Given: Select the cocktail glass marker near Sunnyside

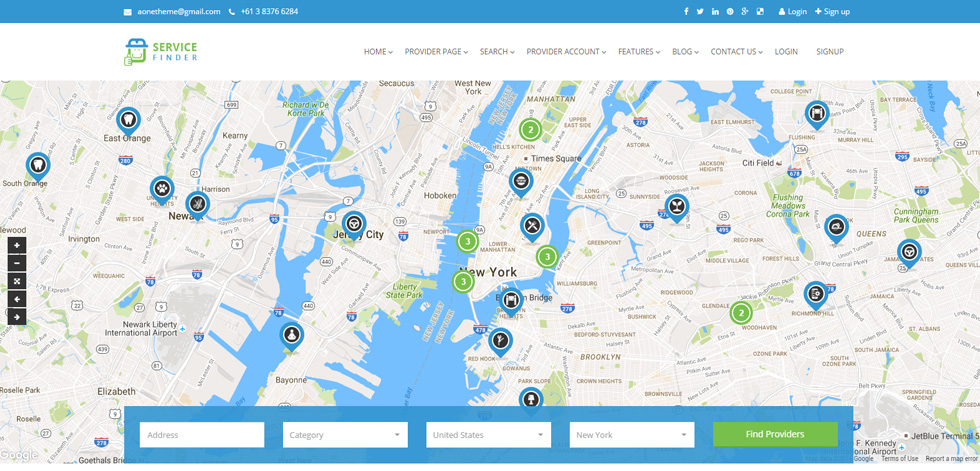Looking at the screenshot, I should click(676, 209).
